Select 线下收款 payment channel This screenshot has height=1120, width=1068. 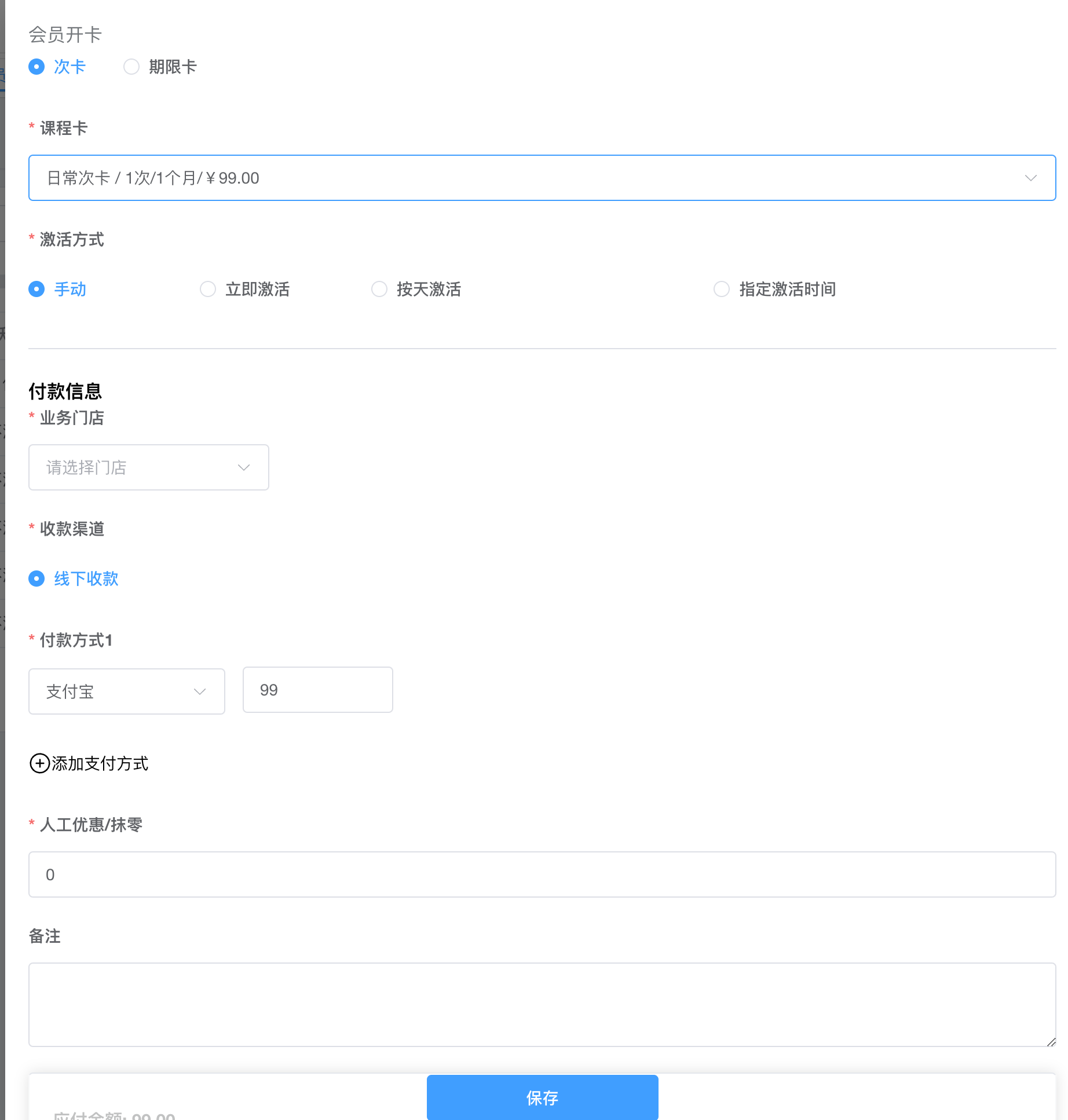tap(36, 579)
